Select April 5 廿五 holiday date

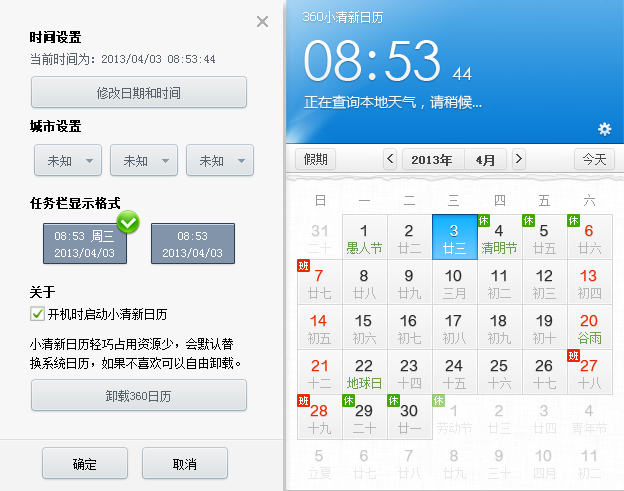point(544,237)
